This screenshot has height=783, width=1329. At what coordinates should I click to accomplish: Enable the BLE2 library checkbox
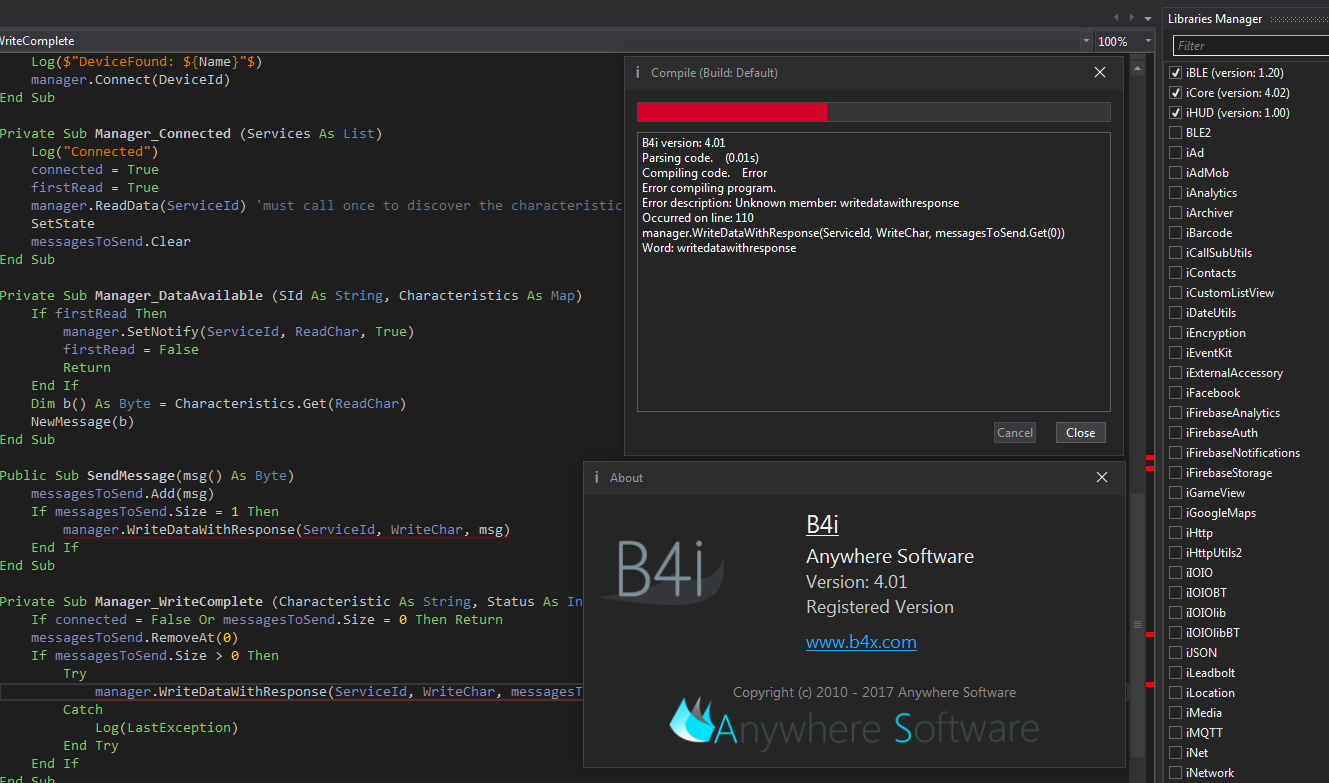(1177, 133)
